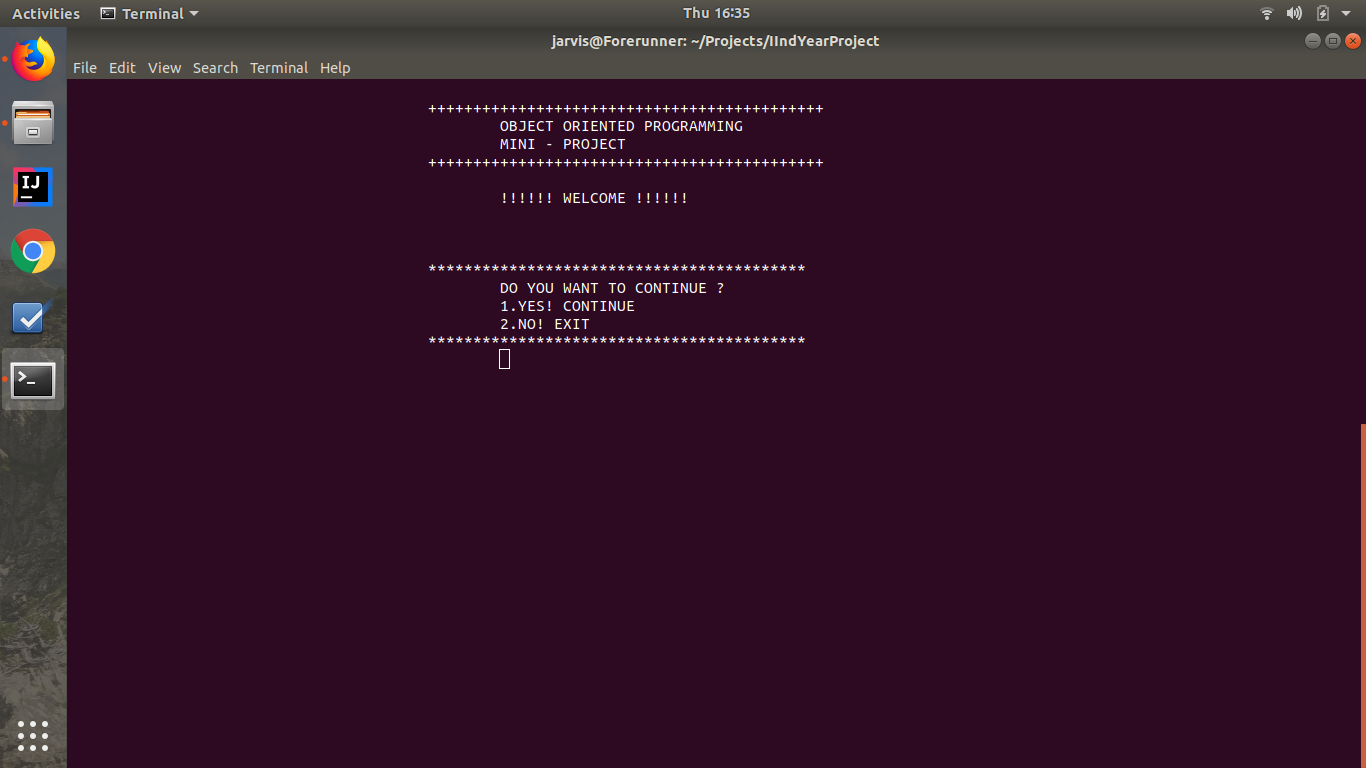Open the Thu 16:35 clock calendar
The height and width of the screenshot is (768, 1366).
(x=716, y=14)
